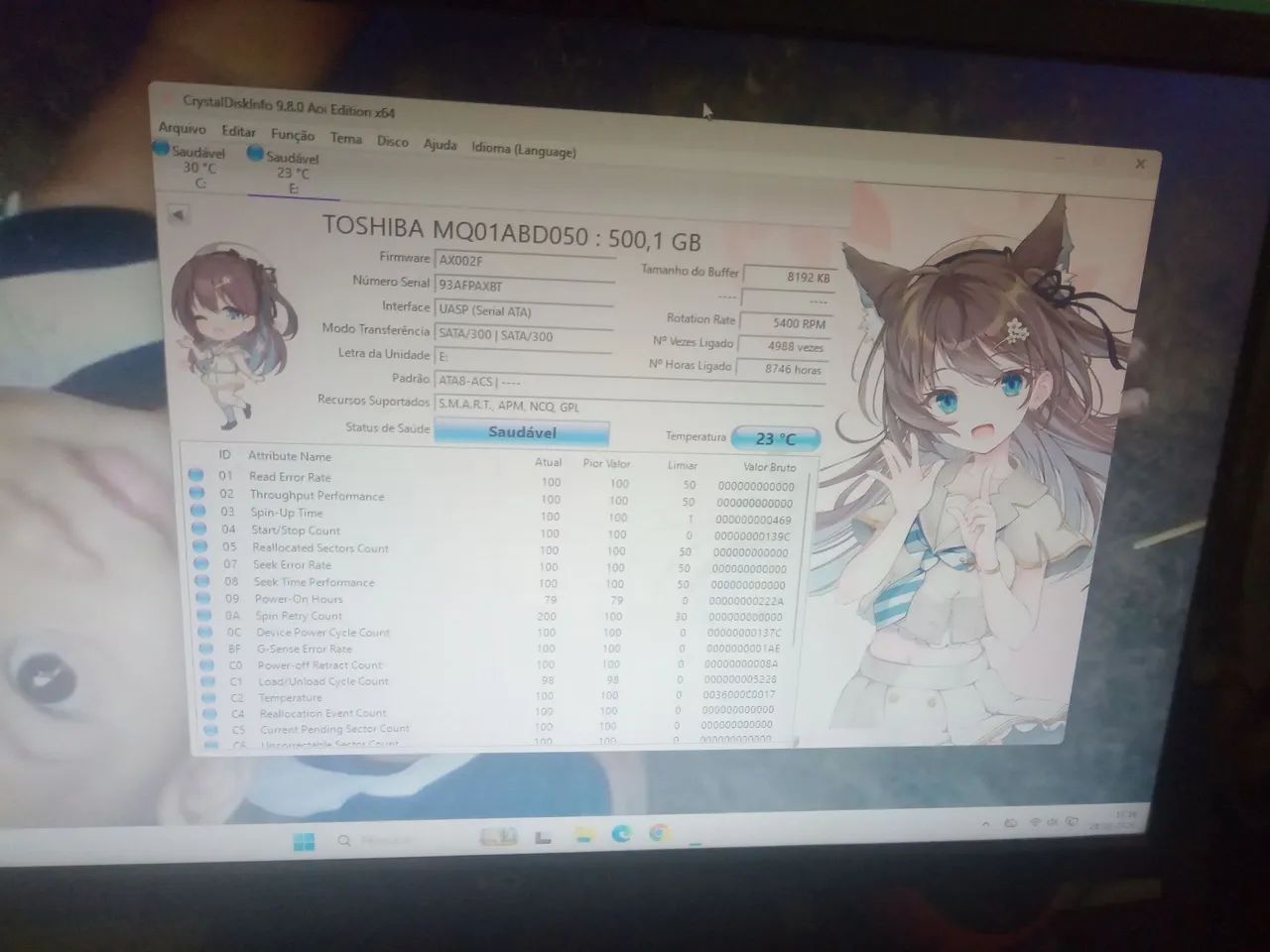Click the Firmware AX002F field
Image resolution: width=1270 pixels, height=952 pixels.
click(x=525, y=261)
